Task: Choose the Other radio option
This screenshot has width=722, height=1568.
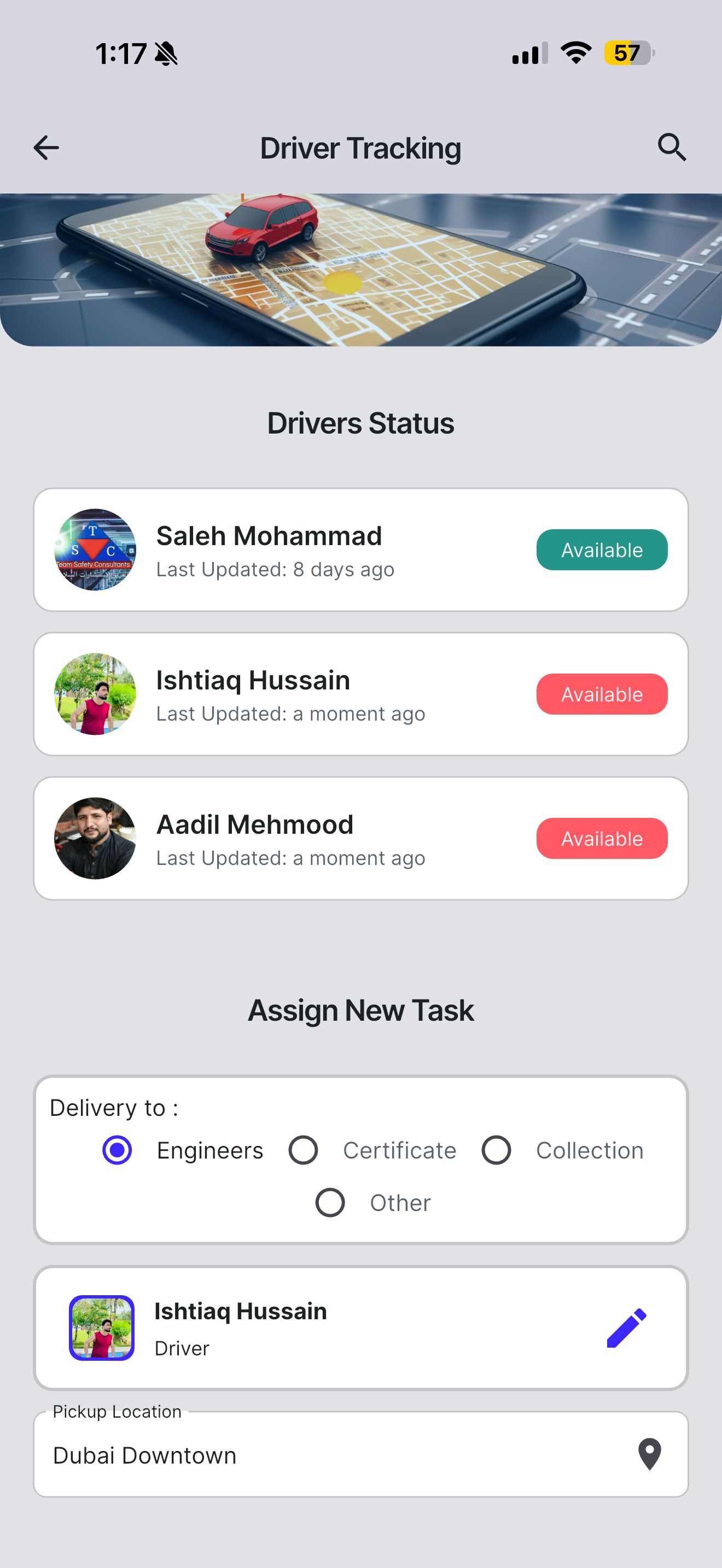Action: click(330, 1202)
